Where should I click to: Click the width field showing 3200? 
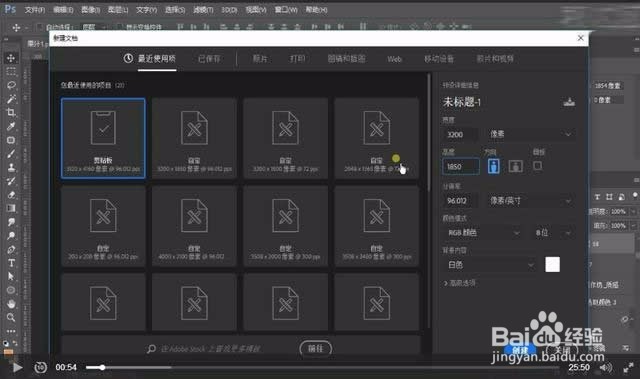click(x=460, y=134)
